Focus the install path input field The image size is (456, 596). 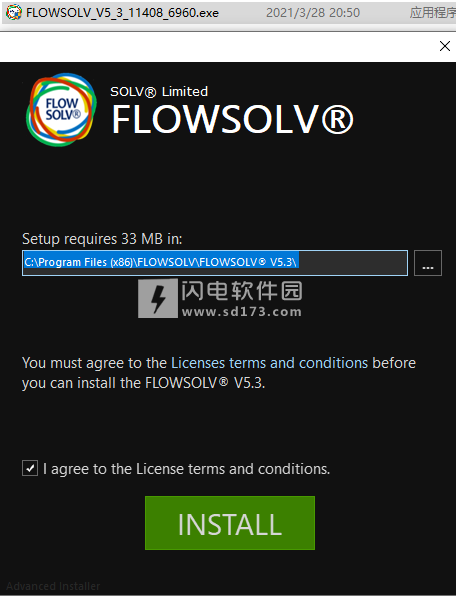215,263
